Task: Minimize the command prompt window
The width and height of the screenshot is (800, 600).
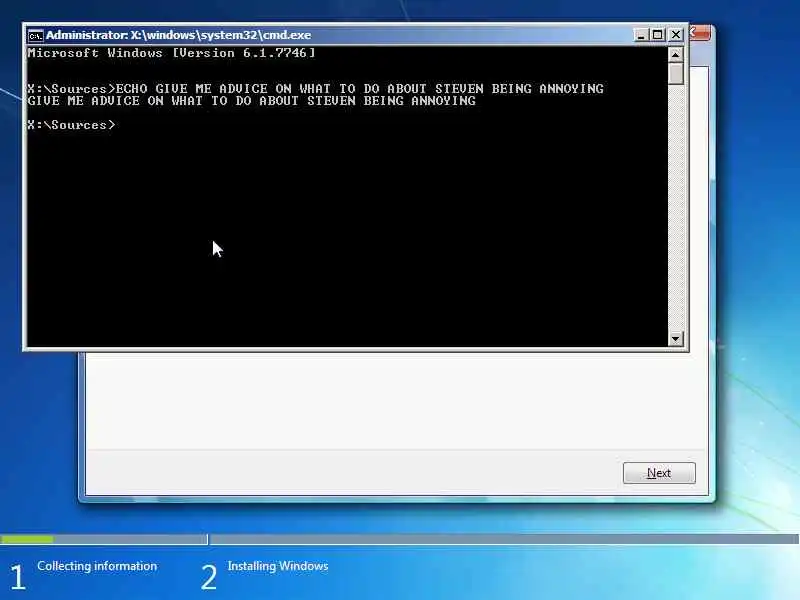Action: point(641,35)
